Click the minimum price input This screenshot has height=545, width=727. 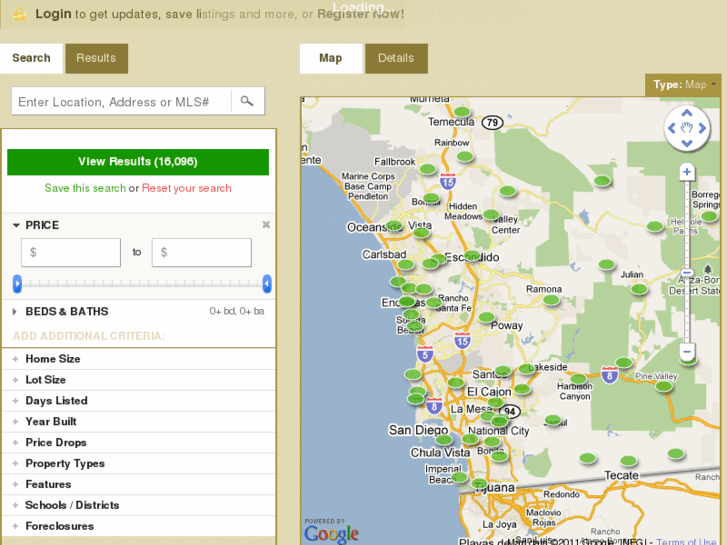[71, 252]
